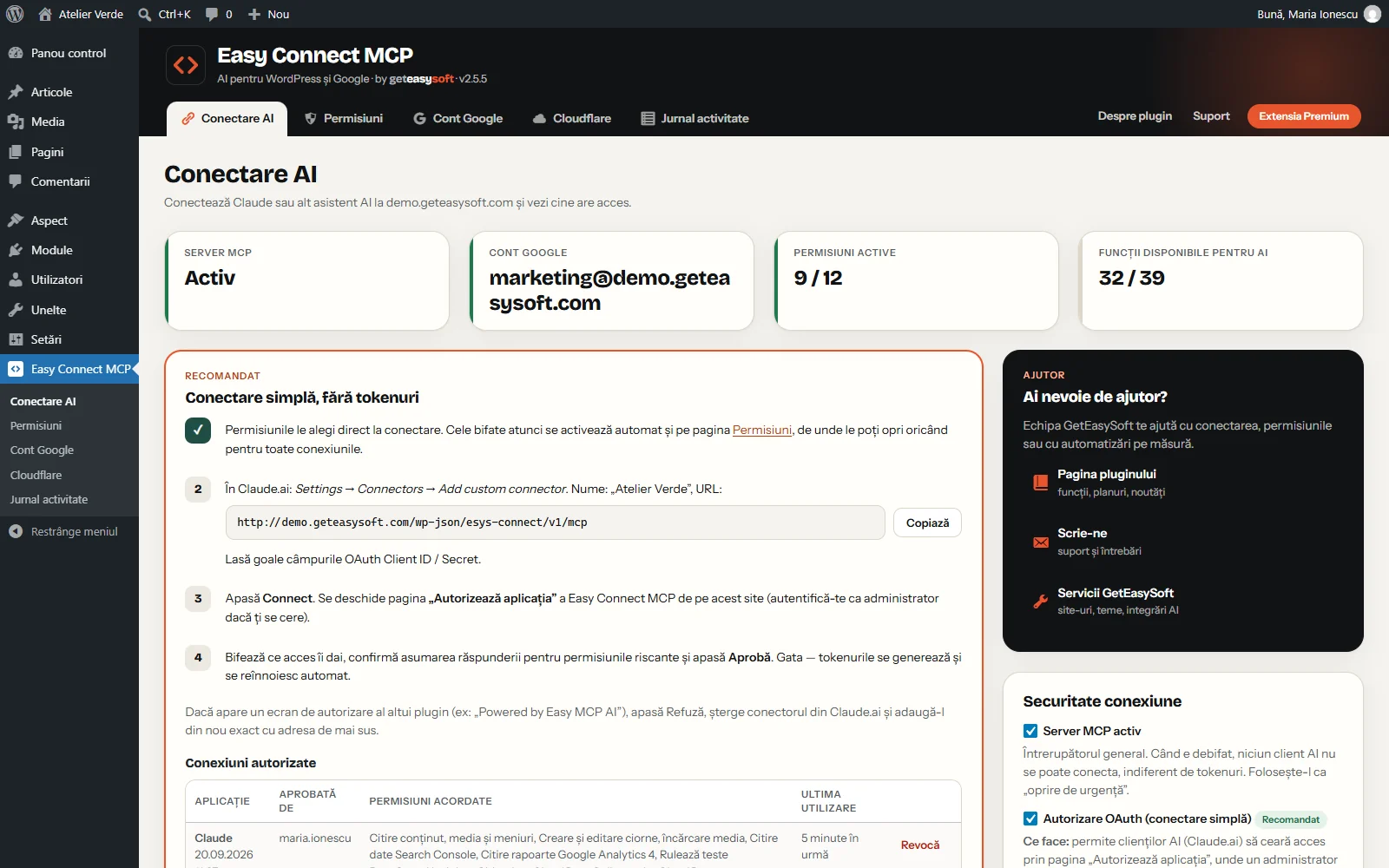Toggle Server MCP activ checkbox

(x=1030, y=731)
